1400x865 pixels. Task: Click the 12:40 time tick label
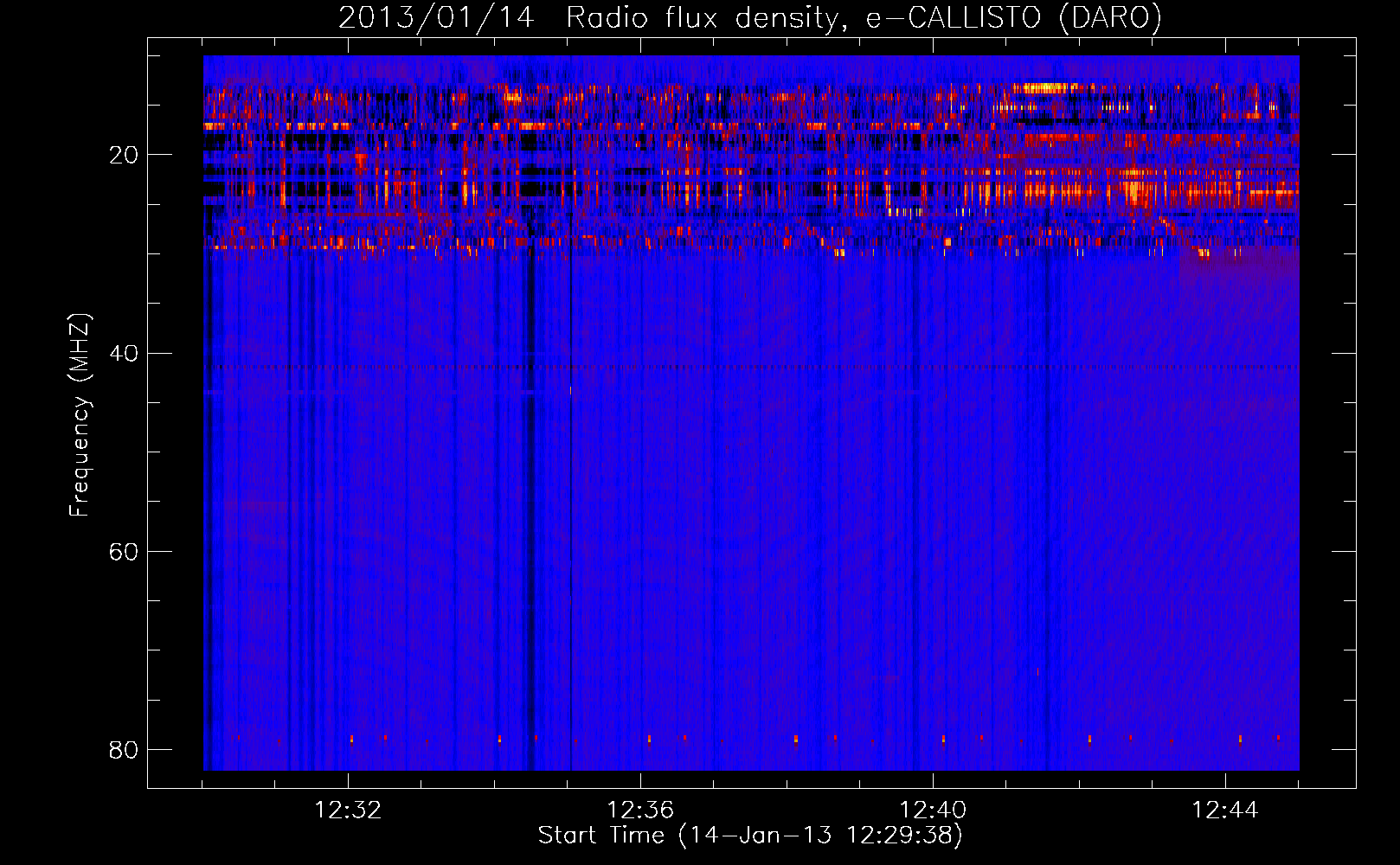point(933,811)
